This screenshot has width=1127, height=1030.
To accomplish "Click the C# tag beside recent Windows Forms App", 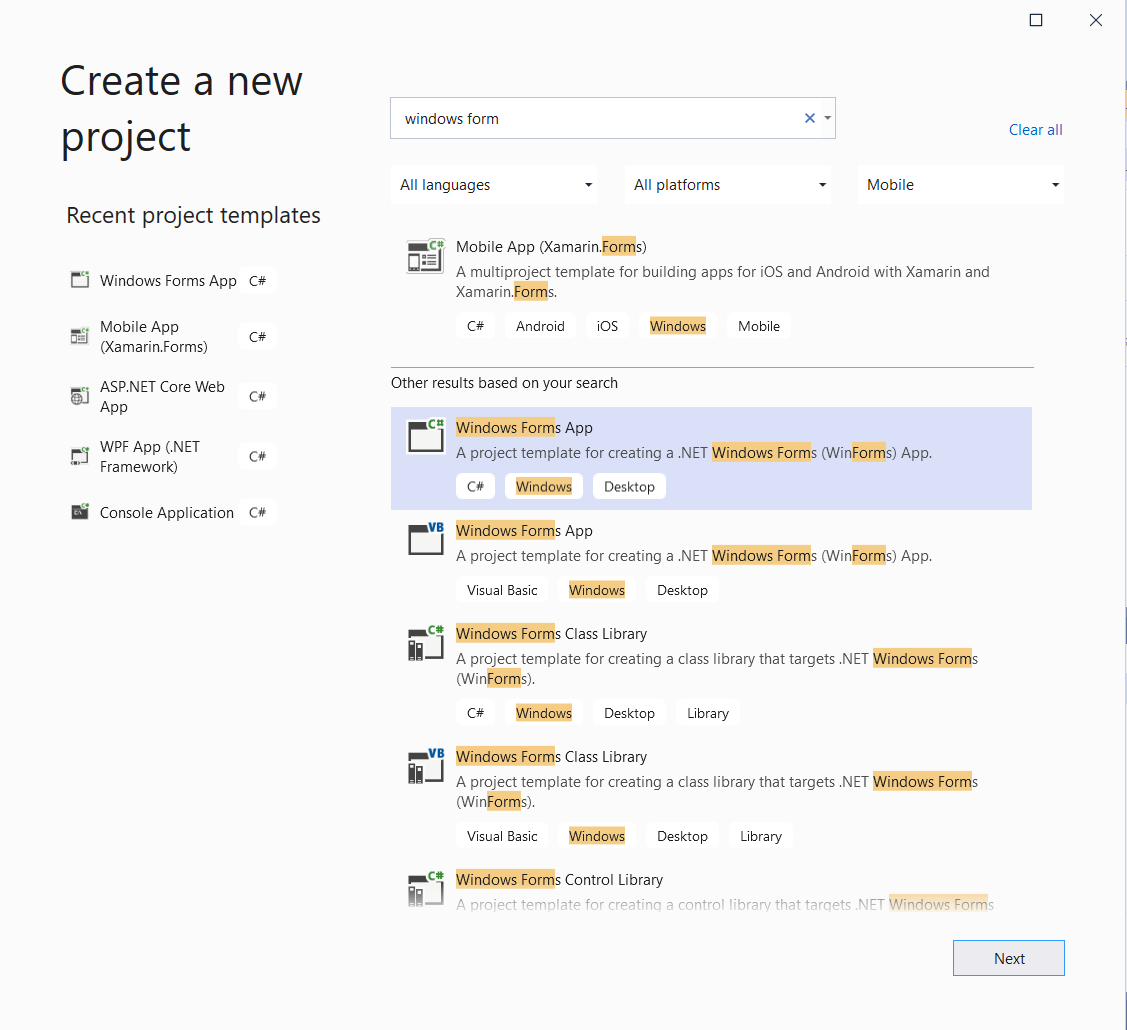I will (257, 280).
